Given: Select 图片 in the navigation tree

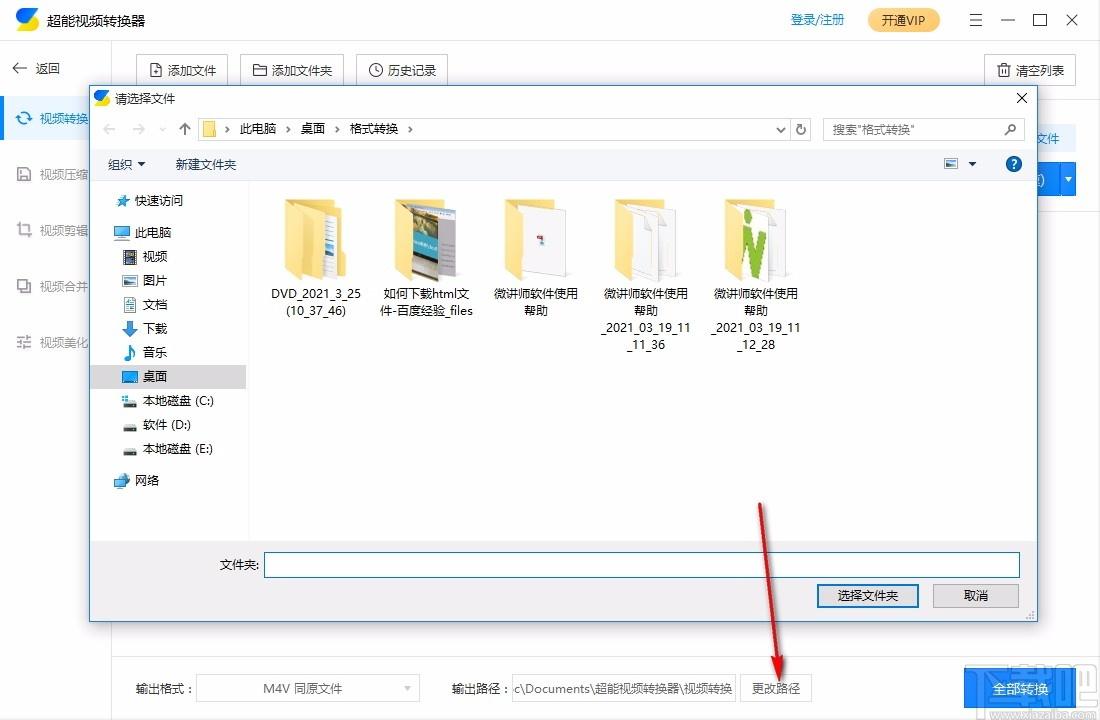Looking at the screenshot, I should [x=146, y=280].
